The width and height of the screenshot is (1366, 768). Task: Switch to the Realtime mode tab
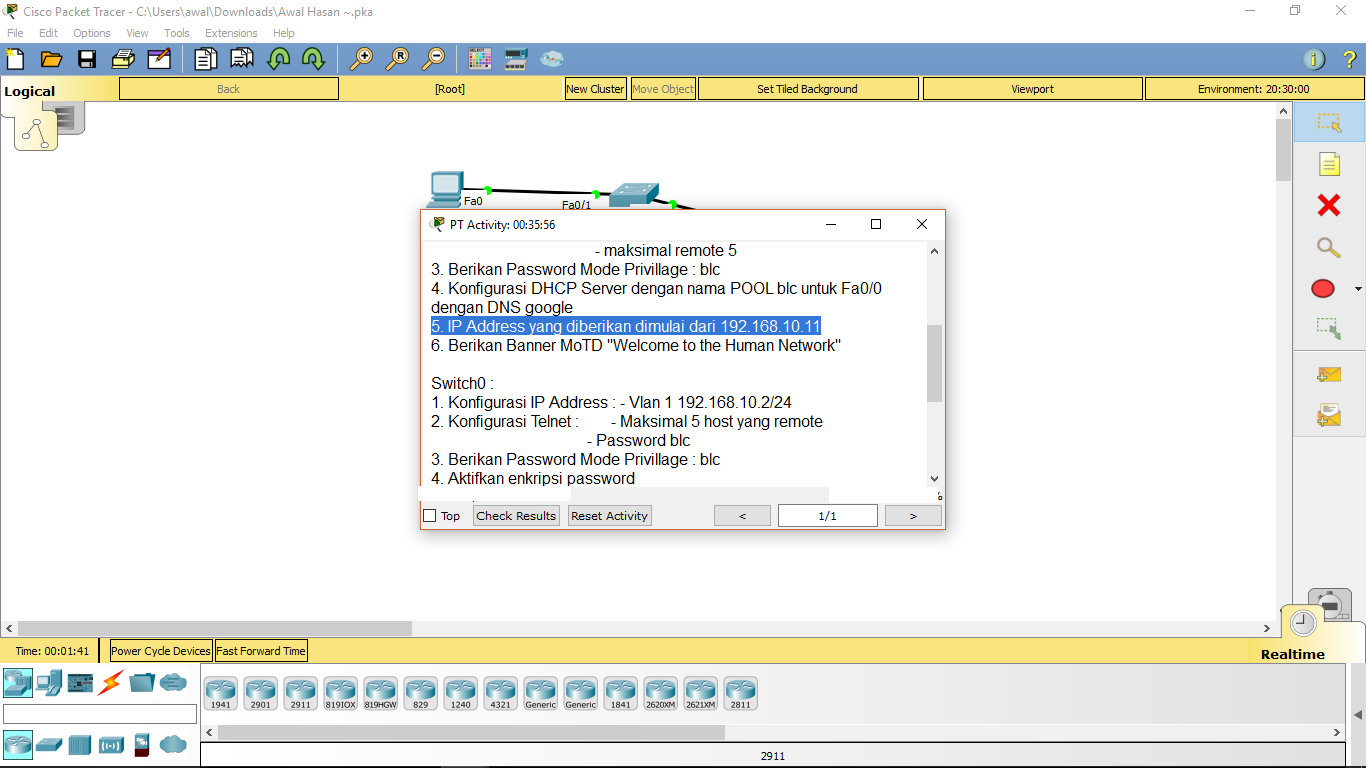(x=1292, y=654)
